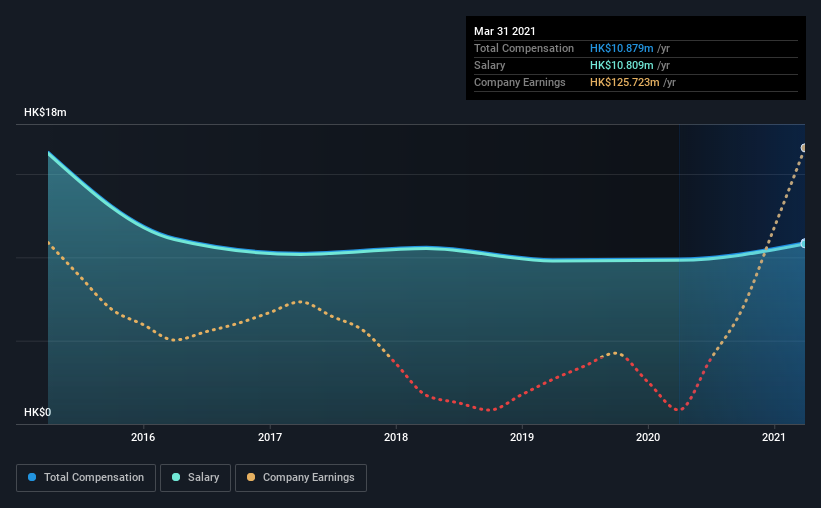This screenshot has height=508, width=821.
Task: Select the 2021 x-axis label
Action: pos(773,437)
